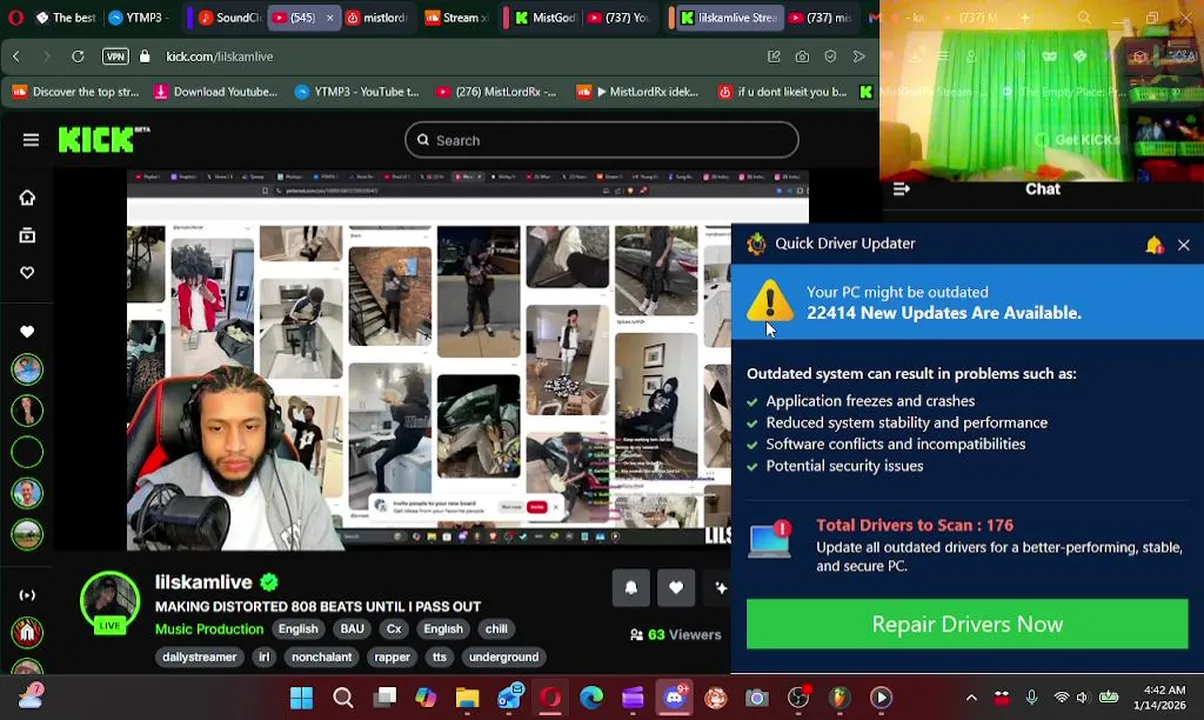
Task: Select the tts tag
Action: [x=439, y=657]
